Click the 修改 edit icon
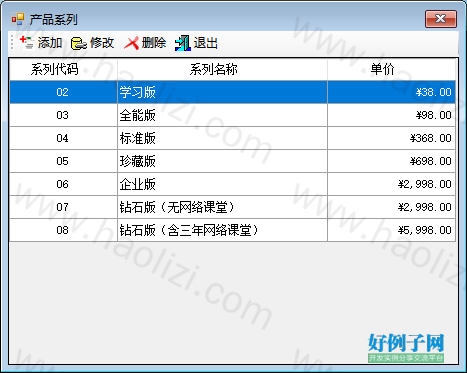 pos(79,43)
